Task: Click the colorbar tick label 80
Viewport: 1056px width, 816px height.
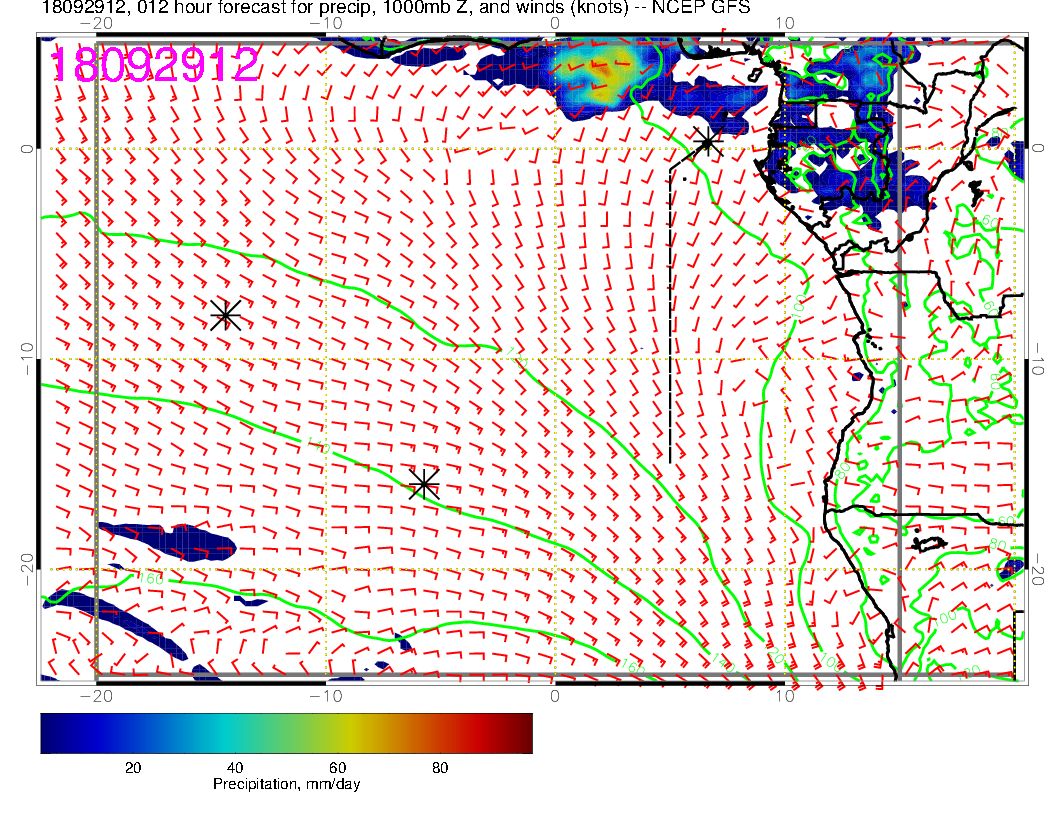Action: click(x=440, y=767)
